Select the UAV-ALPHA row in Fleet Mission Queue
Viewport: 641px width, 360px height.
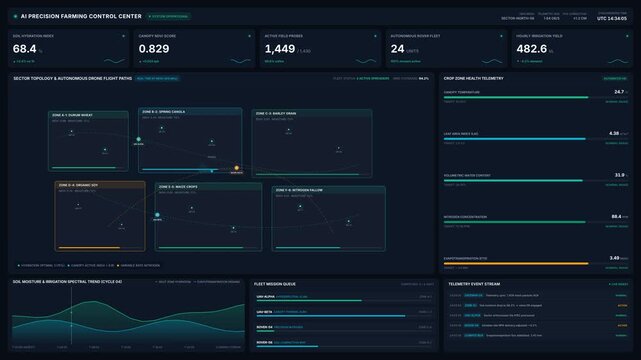(x=344, y=298)
